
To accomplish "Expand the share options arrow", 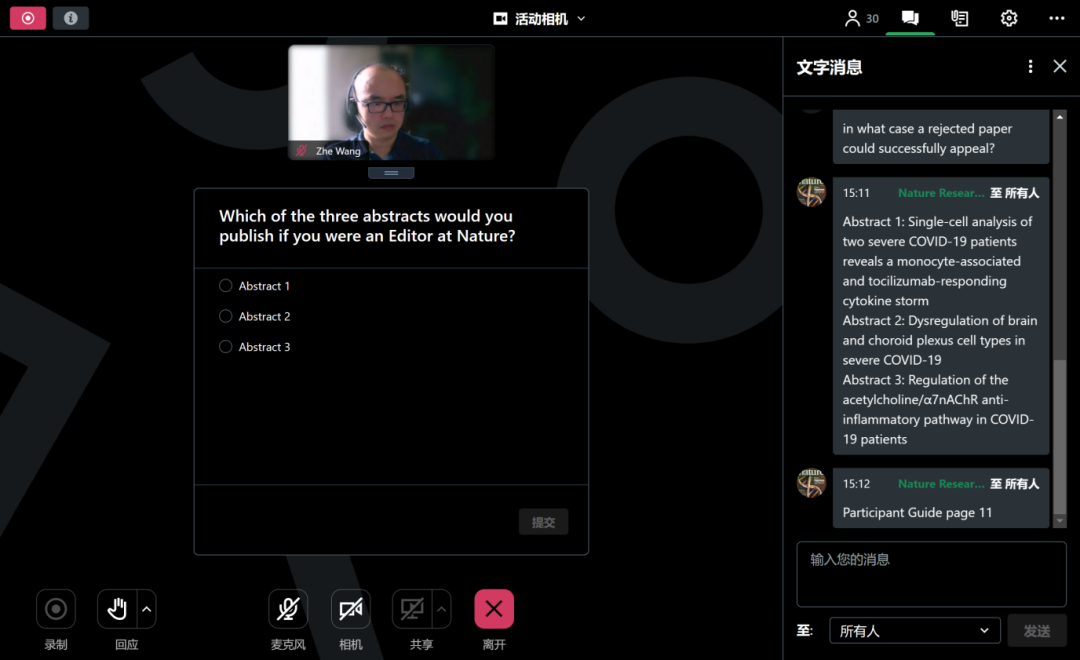I will 442,609.
